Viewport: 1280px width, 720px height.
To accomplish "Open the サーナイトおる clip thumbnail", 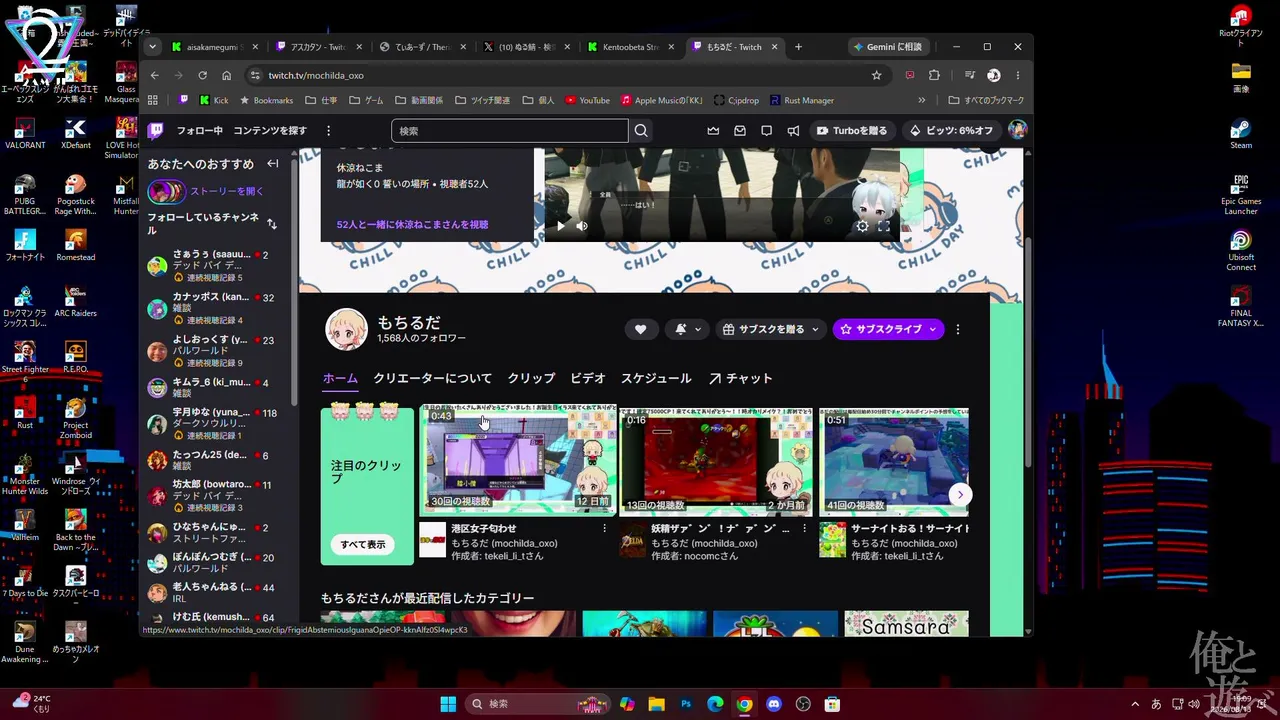I will tap(895, 461).
